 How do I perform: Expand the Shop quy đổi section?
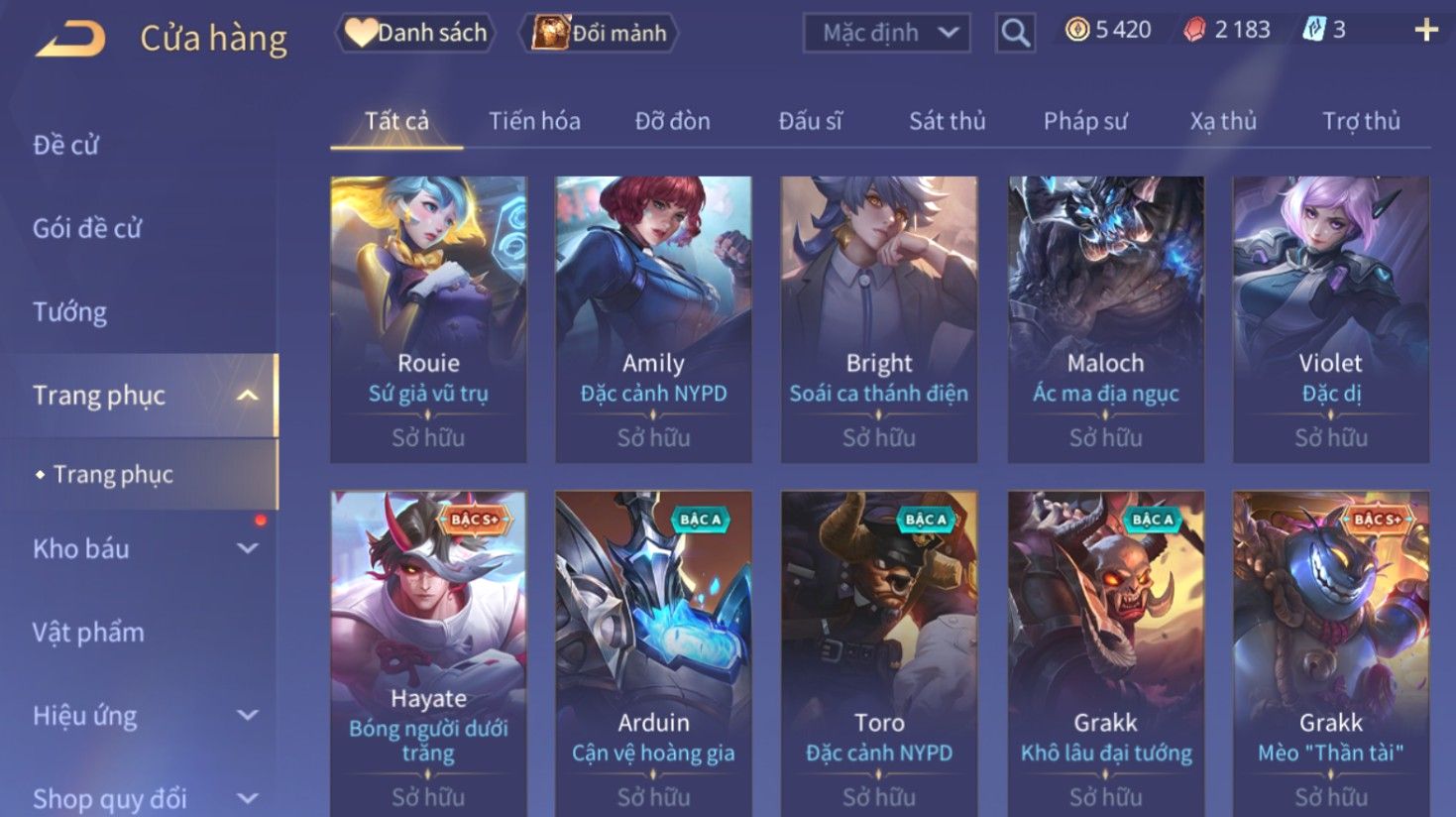pyautogui.click(x=248, y=798)
